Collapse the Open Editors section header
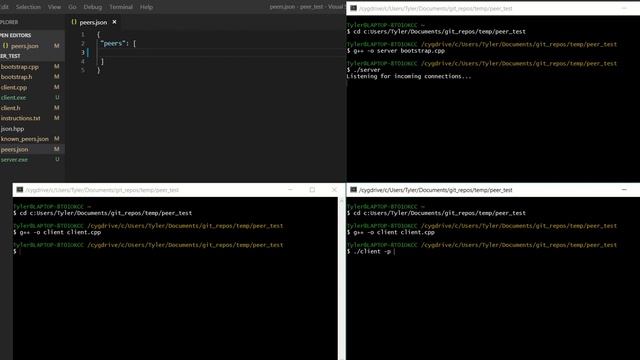The image size is (640, 360). tap(32, 36)
